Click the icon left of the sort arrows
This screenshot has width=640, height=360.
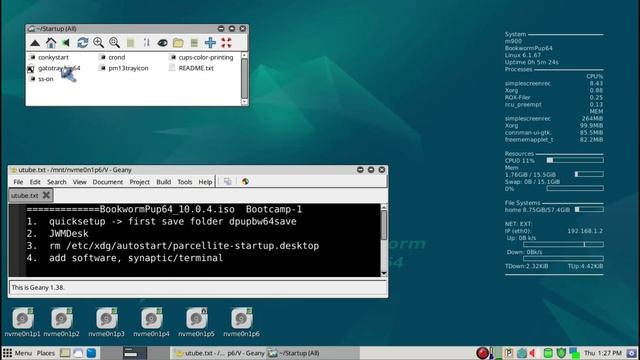coord(130,43)
